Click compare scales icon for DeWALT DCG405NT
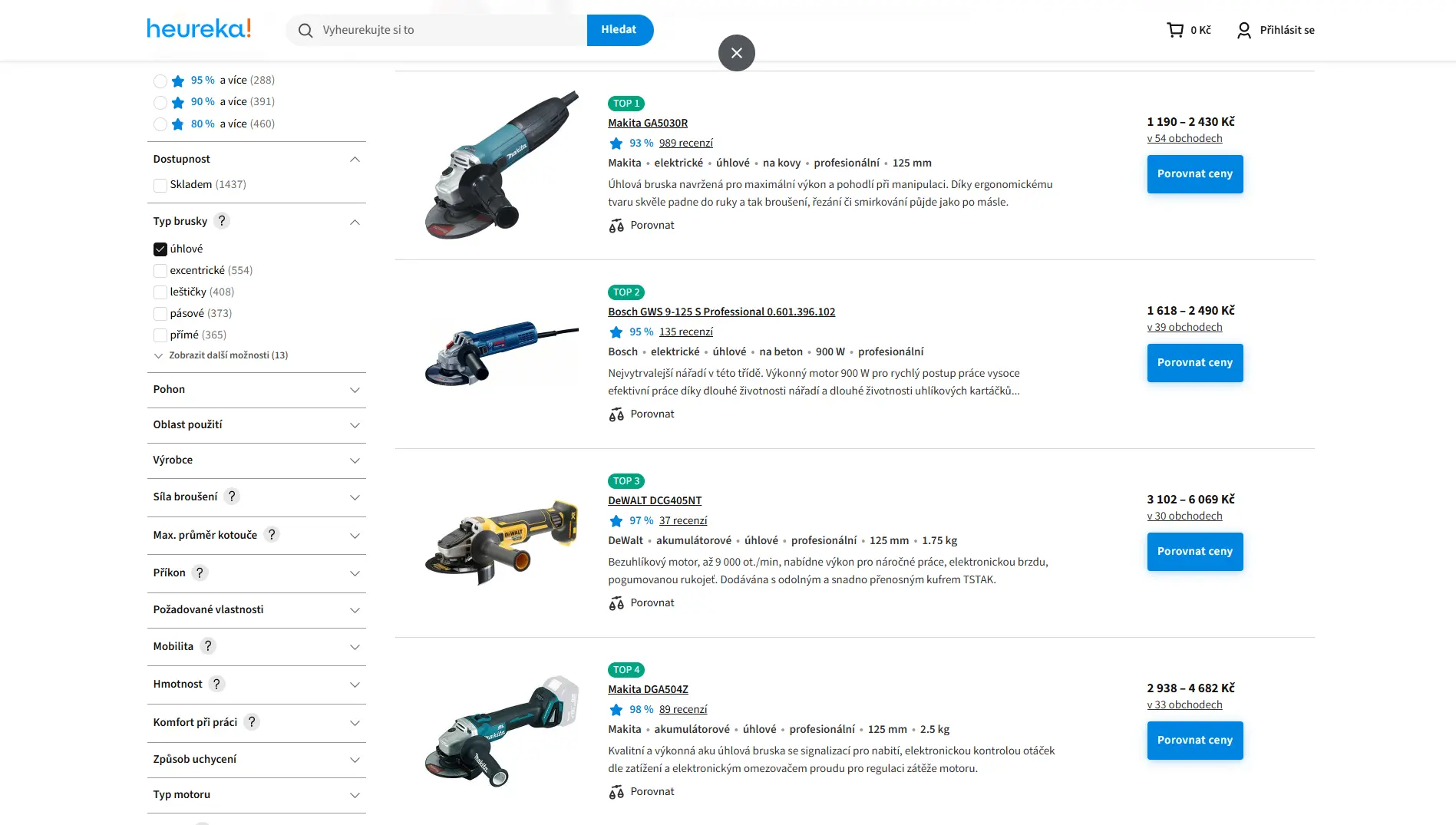 tap(616, 603)
